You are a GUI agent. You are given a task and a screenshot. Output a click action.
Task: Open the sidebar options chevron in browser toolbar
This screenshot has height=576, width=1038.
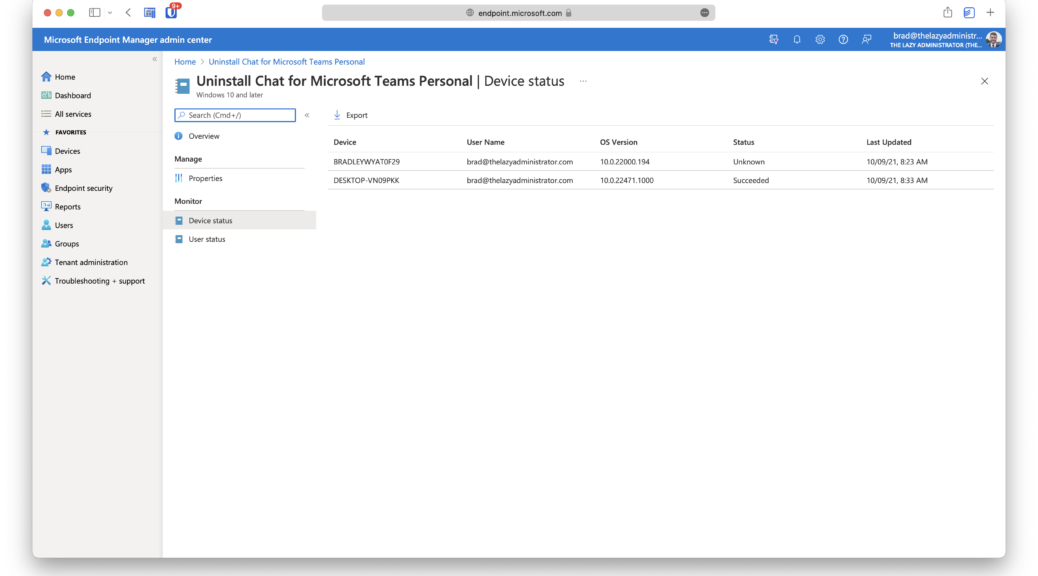coord(110,13)
